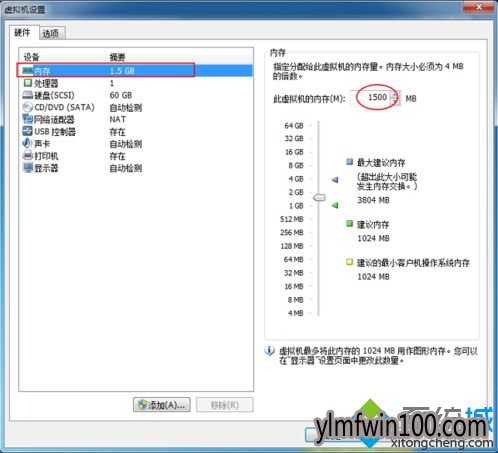
Task: Select the 内存 memory device icon
Action: pyautogui.click(x=27, y=71)
